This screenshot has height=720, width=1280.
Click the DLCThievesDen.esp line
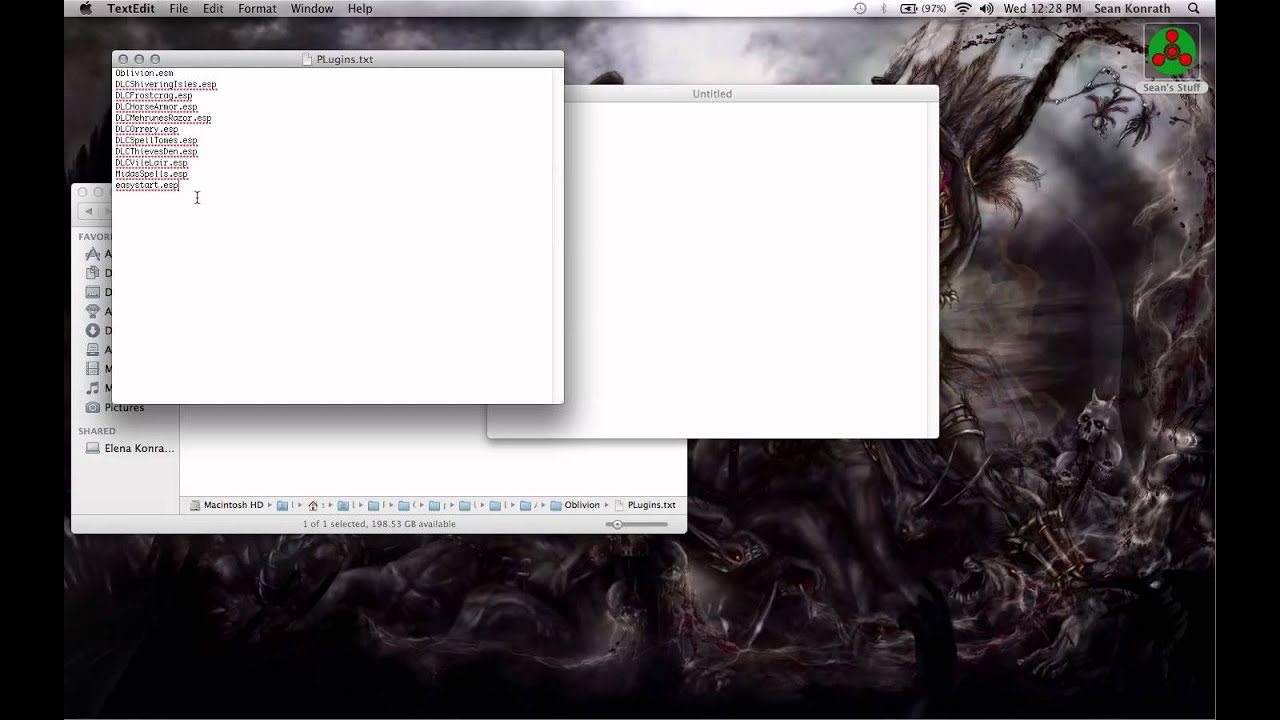click(156, 152)
